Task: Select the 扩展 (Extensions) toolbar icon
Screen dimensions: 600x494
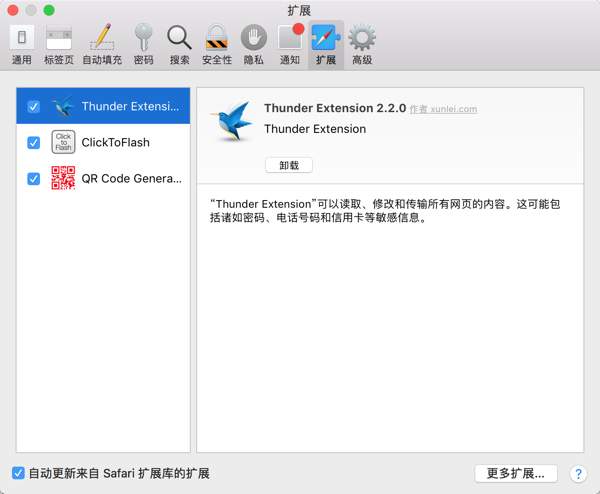Action: coord(326,45)
